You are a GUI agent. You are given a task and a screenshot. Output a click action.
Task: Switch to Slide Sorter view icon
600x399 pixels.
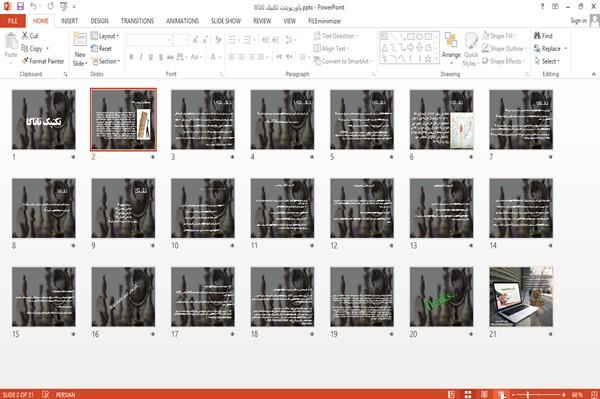(468, 394)
